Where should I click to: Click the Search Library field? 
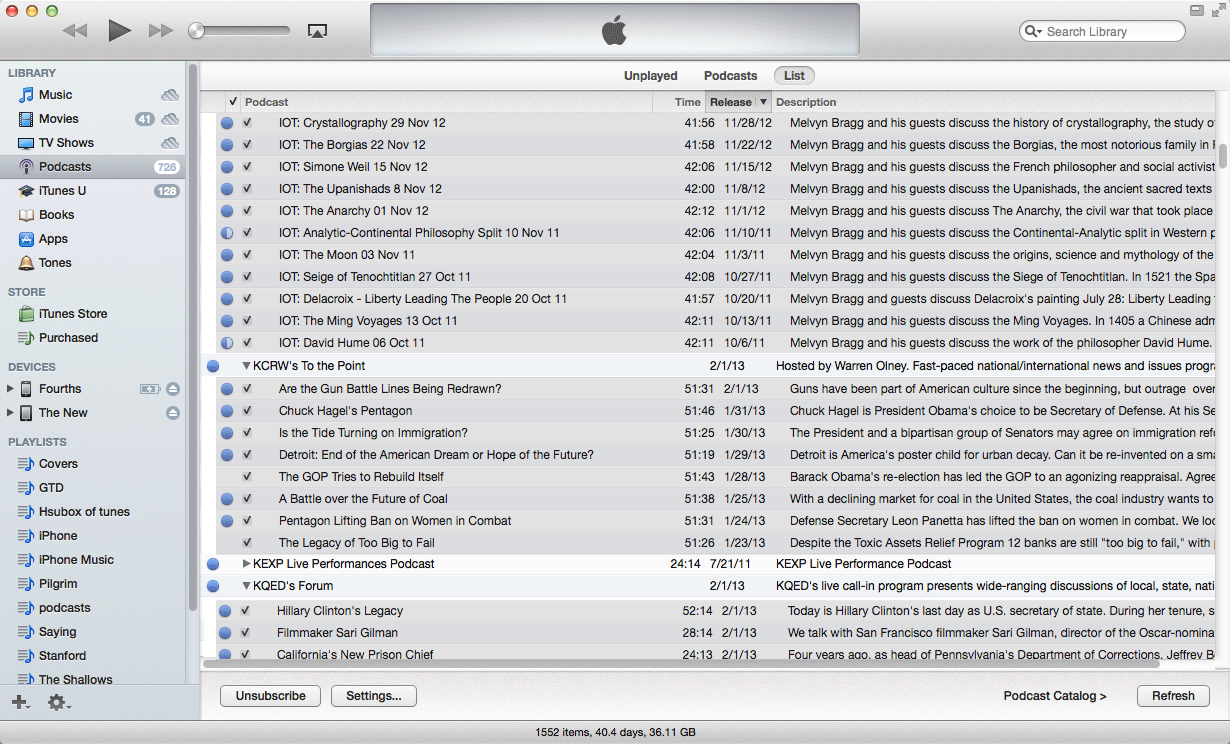(x=1102, y=32)
